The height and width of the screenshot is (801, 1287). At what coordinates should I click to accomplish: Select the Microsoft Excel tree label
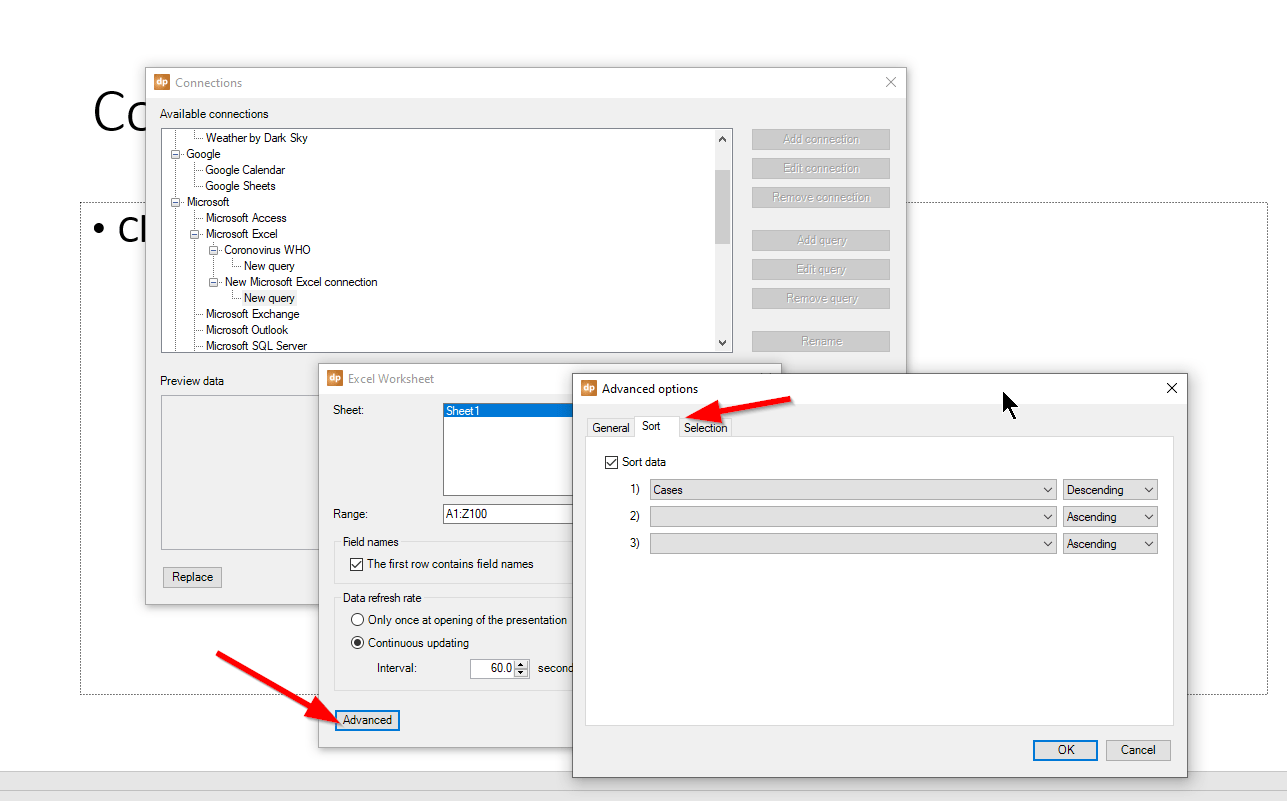coord(241,234)
